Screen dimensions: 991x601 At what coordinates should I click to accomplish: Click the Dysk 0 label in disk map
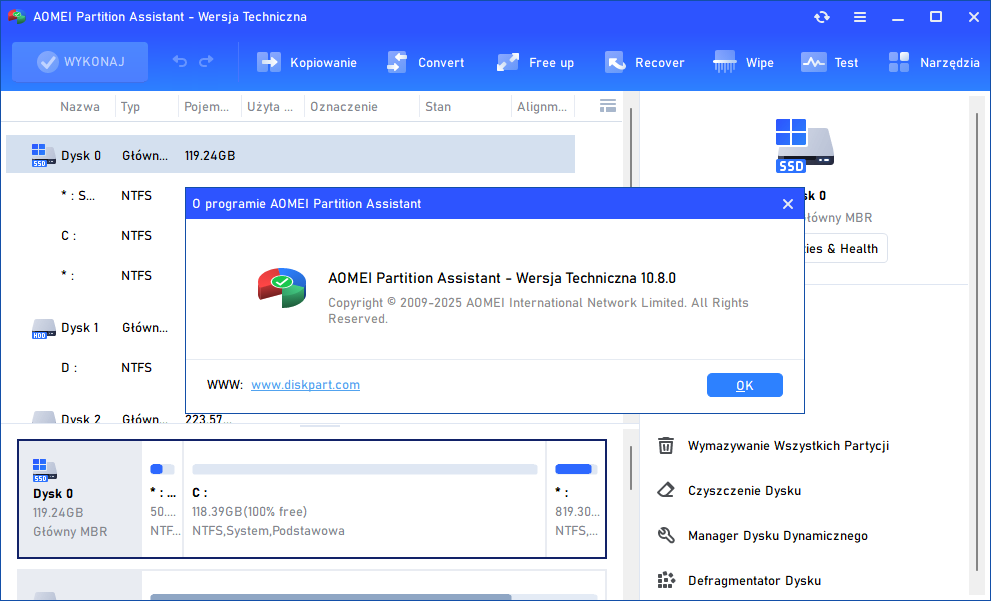point(53,494)
